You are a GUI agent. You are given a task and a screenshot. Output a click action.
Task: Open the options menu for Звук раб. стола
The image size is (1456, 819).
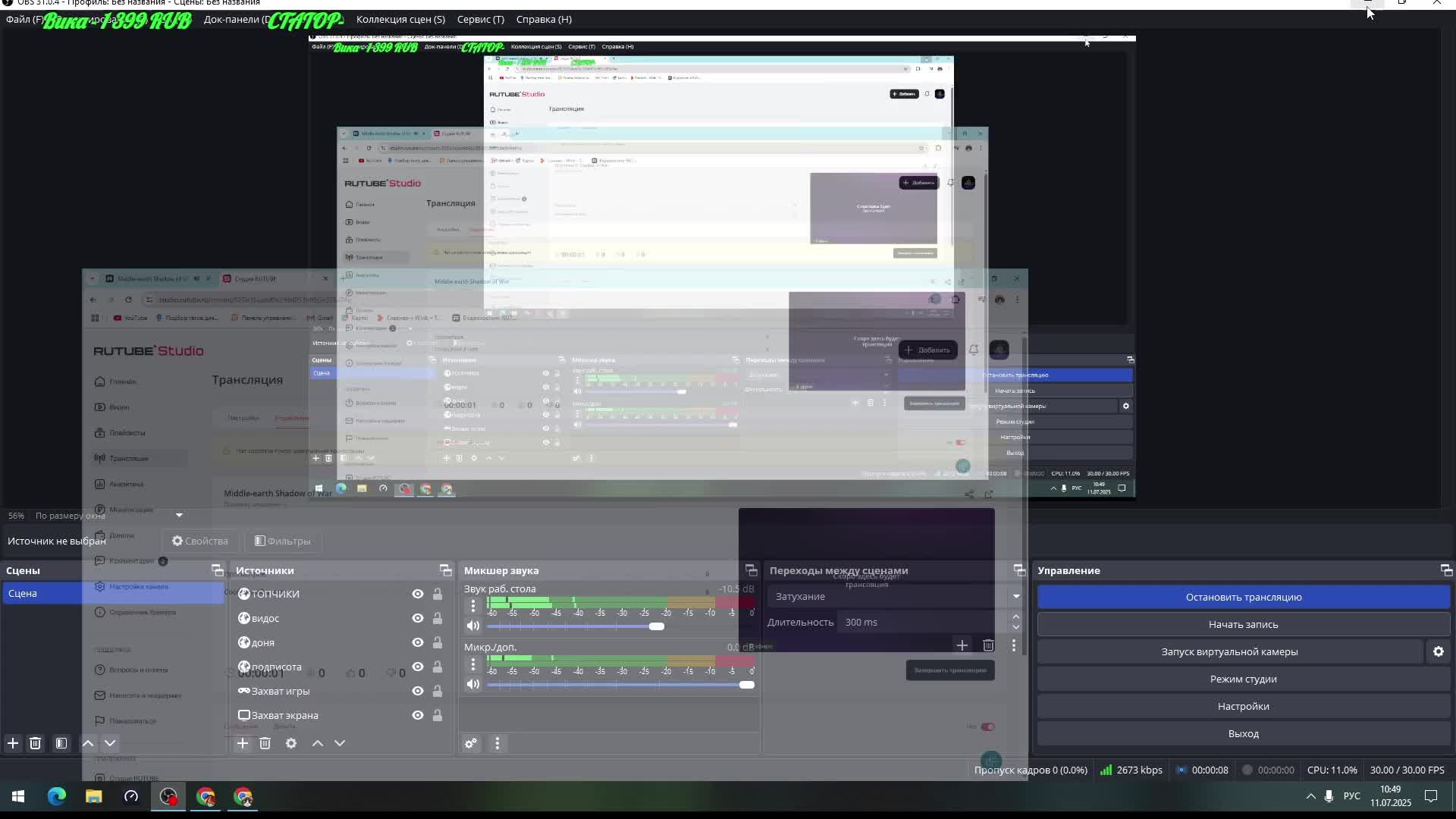(x=472, y=605)
